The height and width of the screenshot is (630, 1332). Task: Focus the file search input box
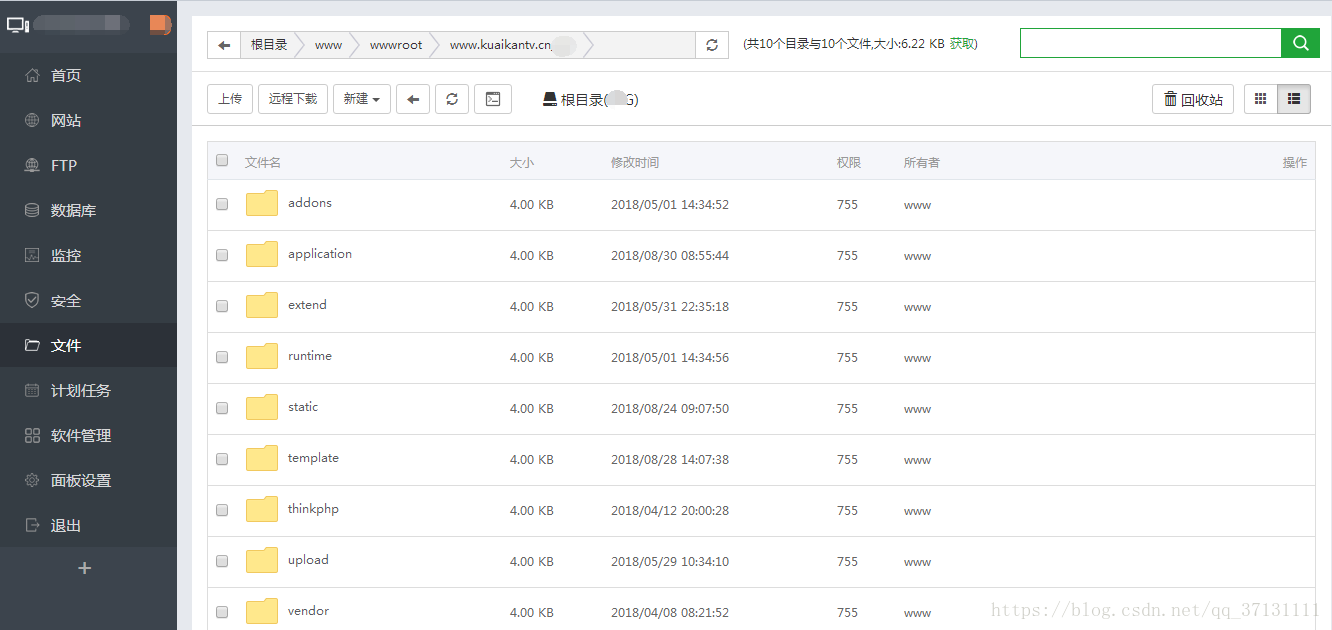1150,43
